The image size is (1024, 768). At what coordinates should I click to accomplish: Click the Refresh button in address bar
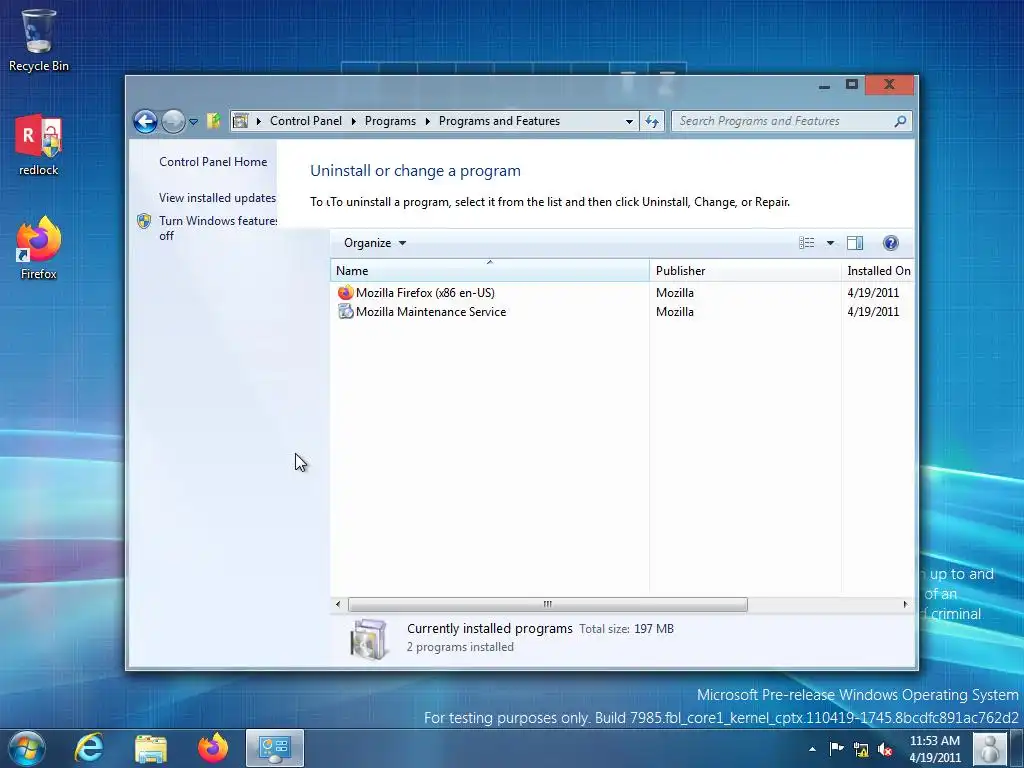coord(652,121)
